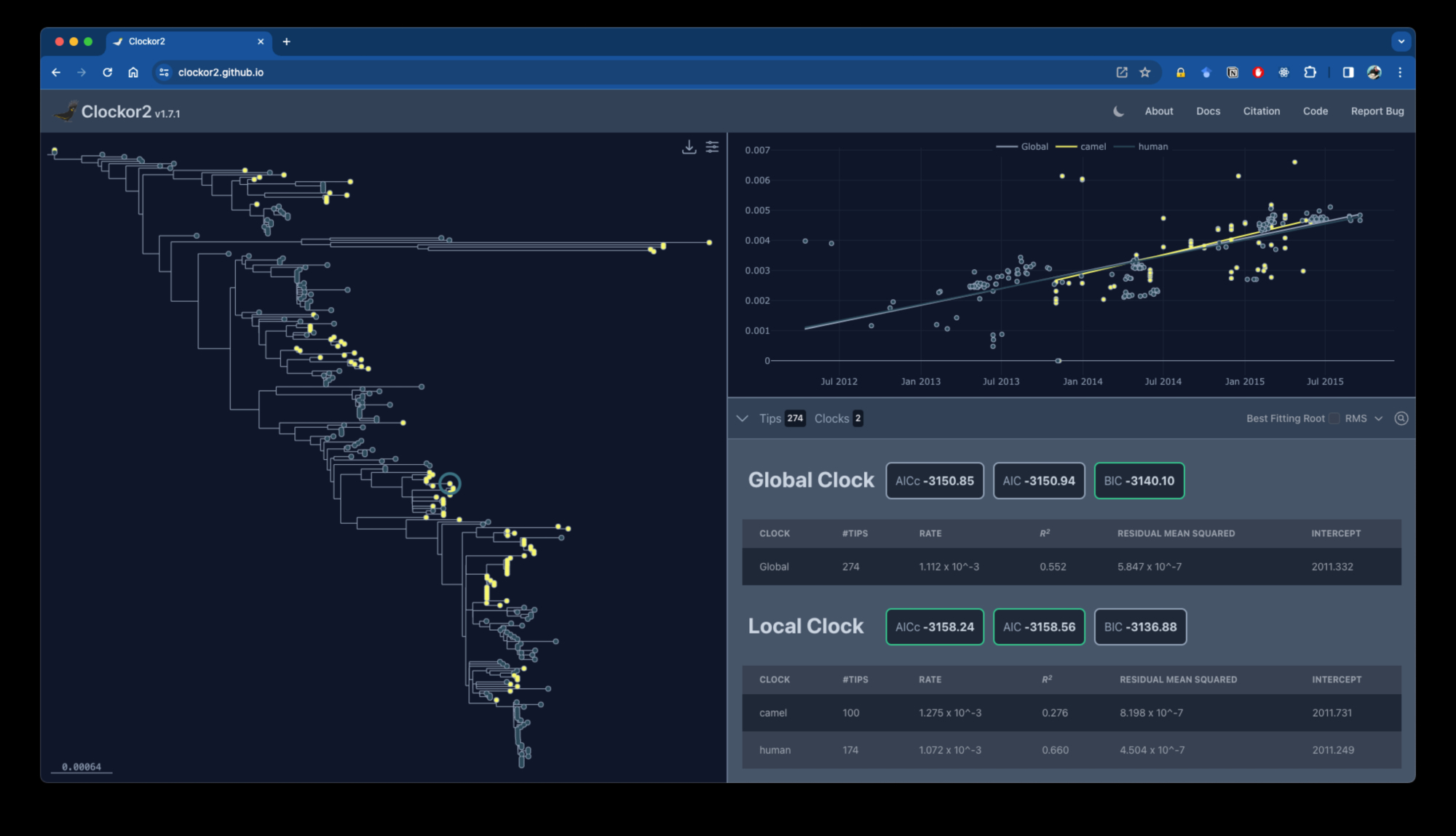The image size is (1456, 836).
Task: Toggle the human series in the legend
Action: 1152,147
